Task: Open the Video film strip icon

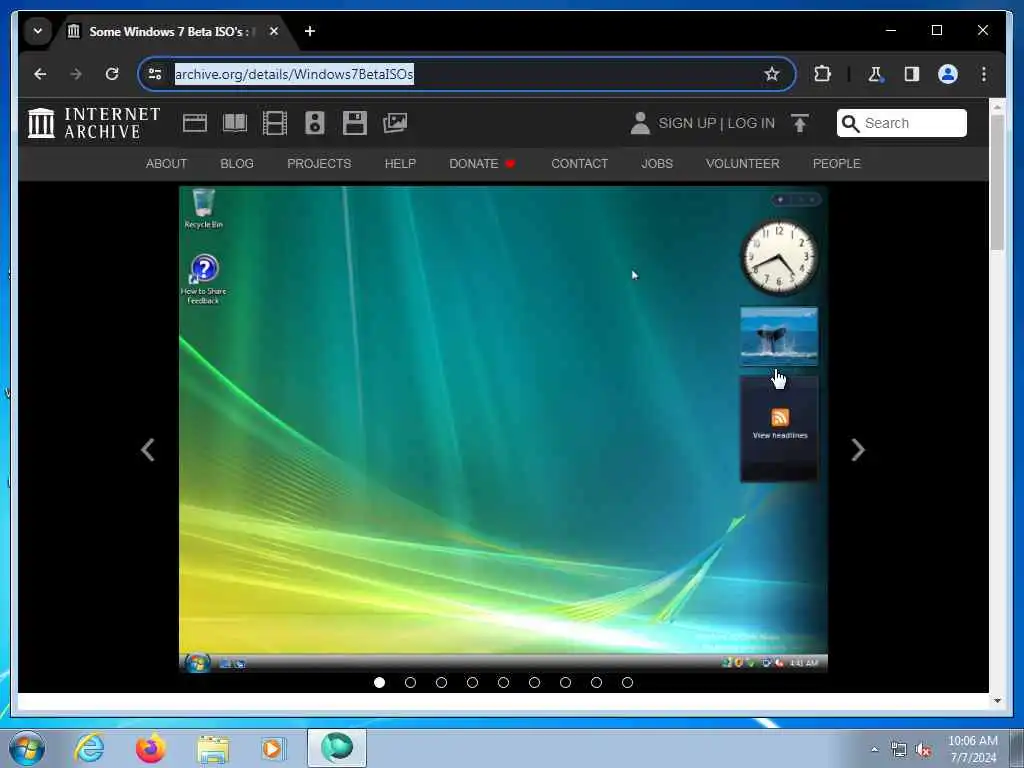Action: click(275, 123)
